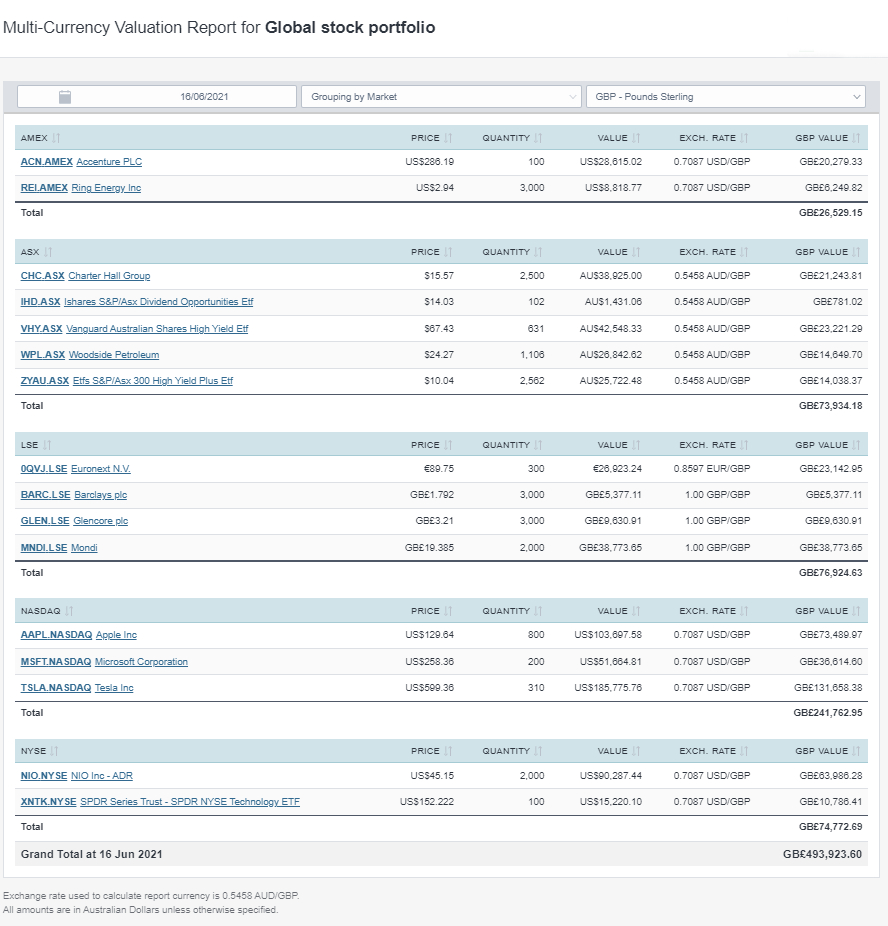
Task: Select grand total GB£493,923.60
Action: pos(822,855)
